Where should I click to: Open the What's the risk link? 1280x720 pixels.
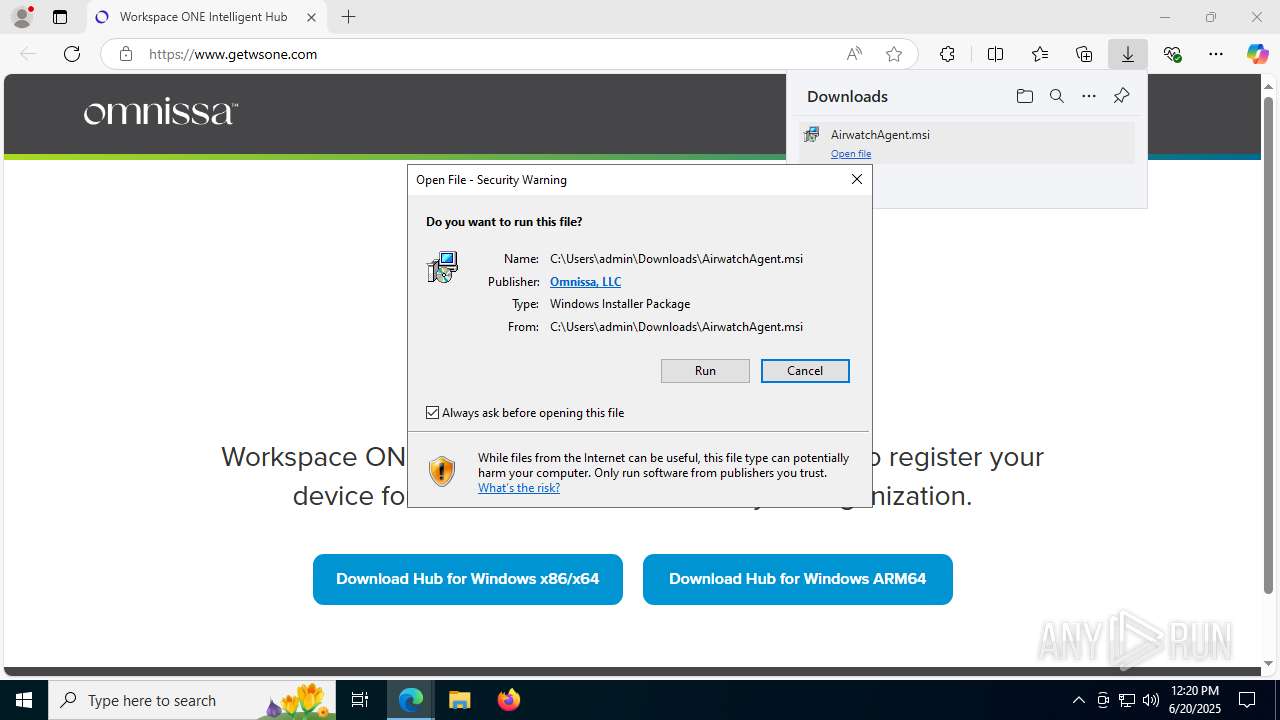pyautogui.click(x=519, y=488)
